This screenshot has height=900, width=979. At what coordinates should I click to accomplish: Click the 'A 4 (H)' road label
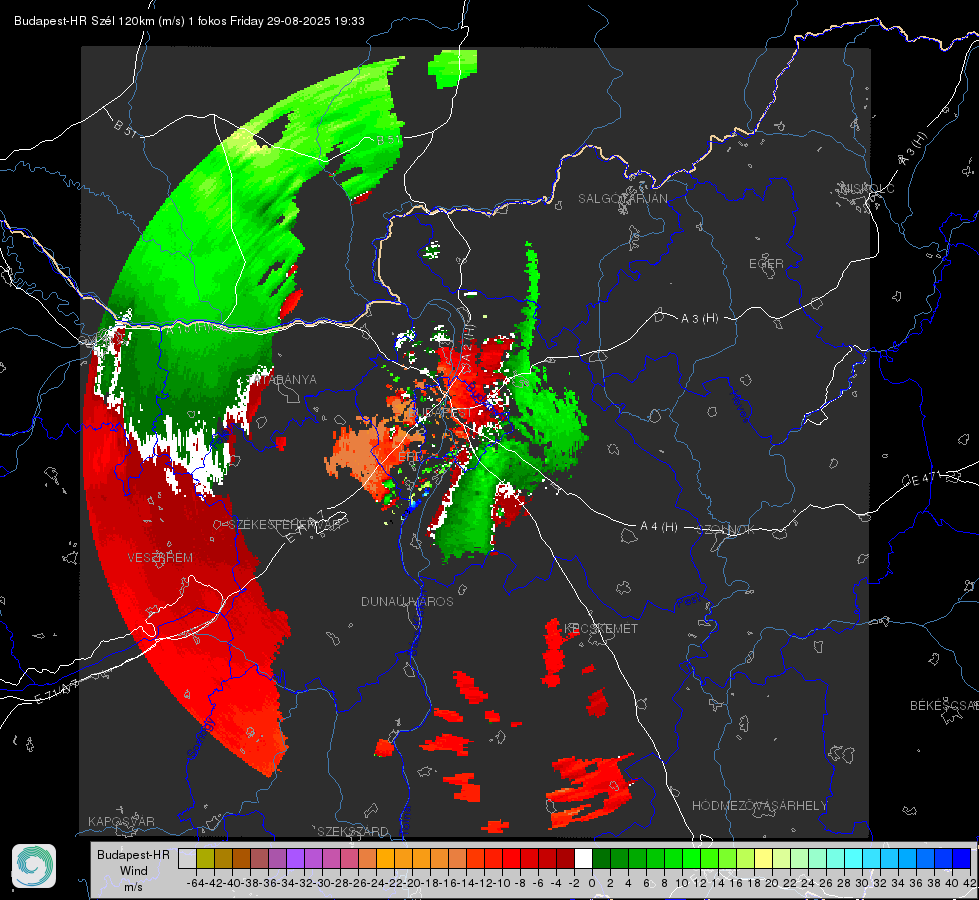(659, 527)
